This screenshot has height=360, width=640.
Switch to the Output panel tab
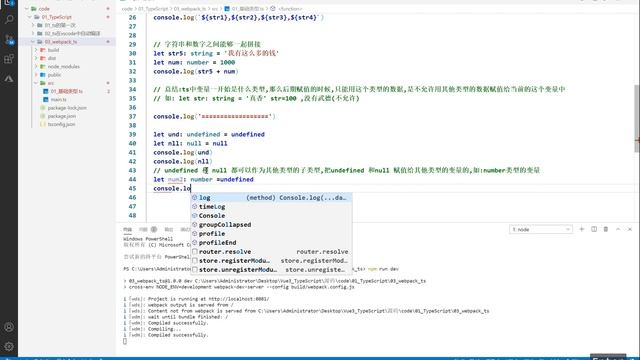pyautogui.click(x=169, y=229)
